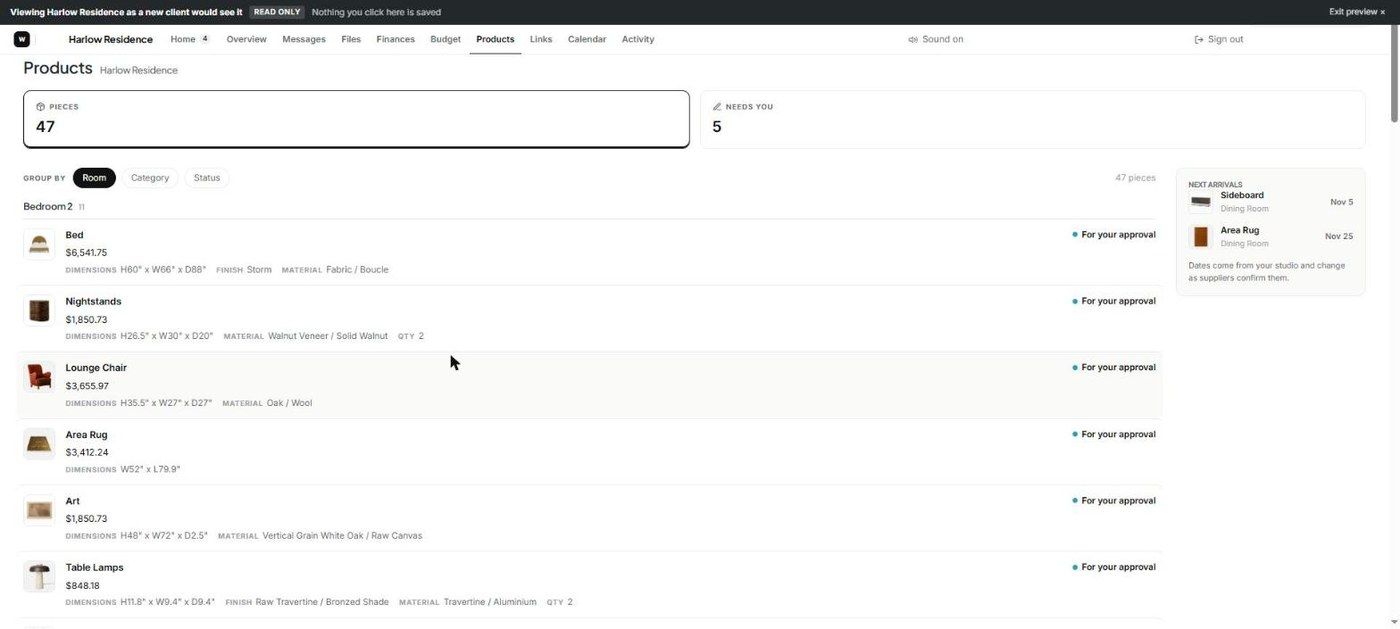
Task: Open the Table Lamps product name
Action: [x=94, y=568]
